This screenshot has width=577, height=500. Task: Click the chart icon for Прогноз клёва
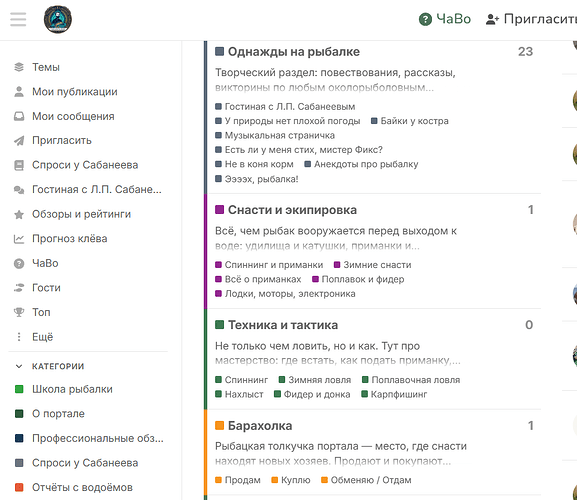click(x=19, y=239)
